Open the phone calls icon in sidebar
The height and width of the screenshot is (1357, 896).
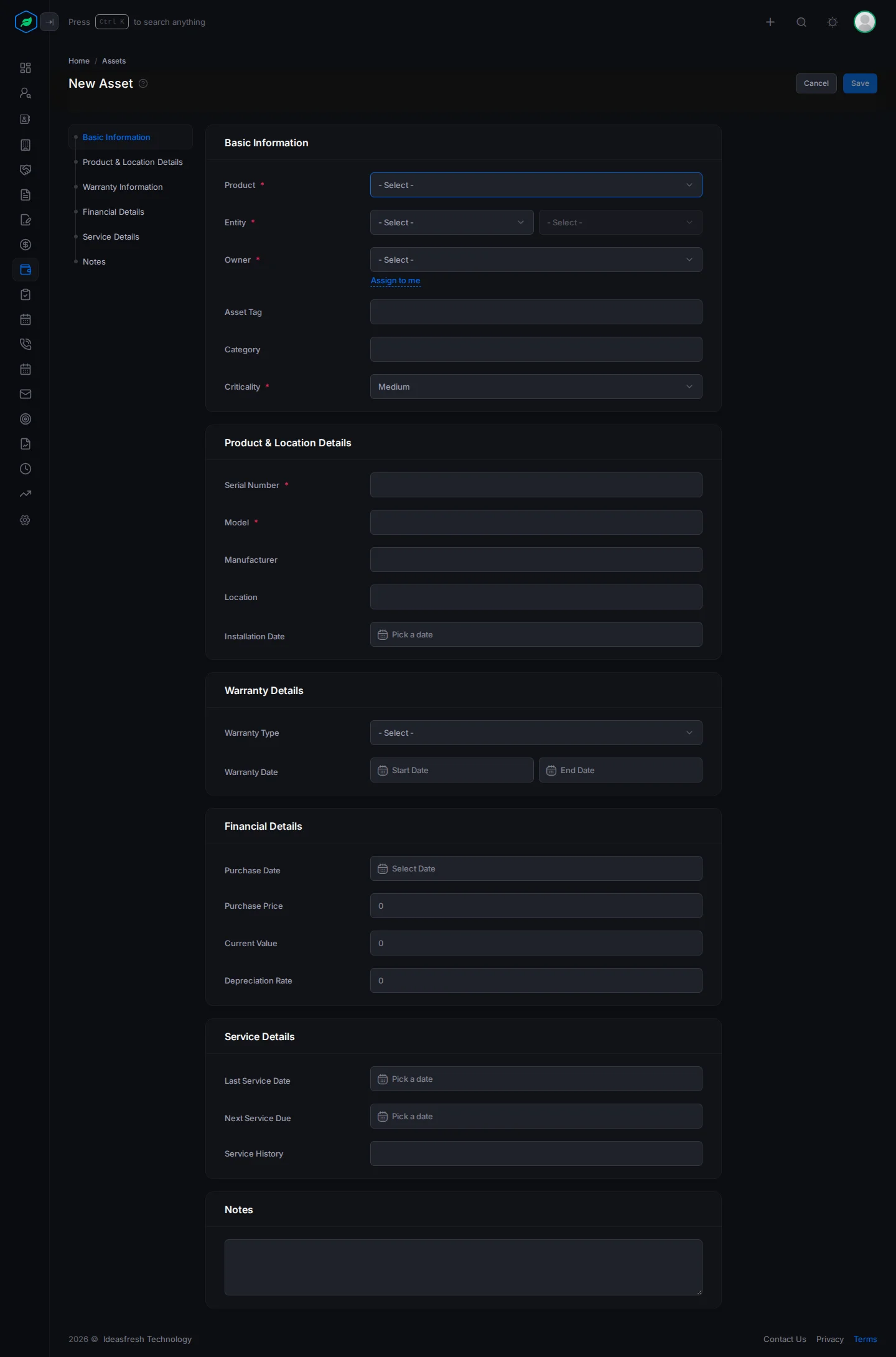tap(26, 344)
